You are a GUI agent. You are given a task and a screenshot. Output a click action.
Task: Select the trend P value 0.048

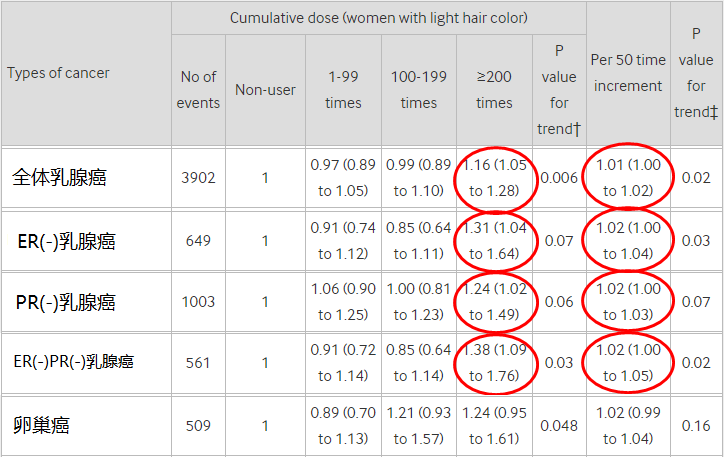click(x=559, y=425)
